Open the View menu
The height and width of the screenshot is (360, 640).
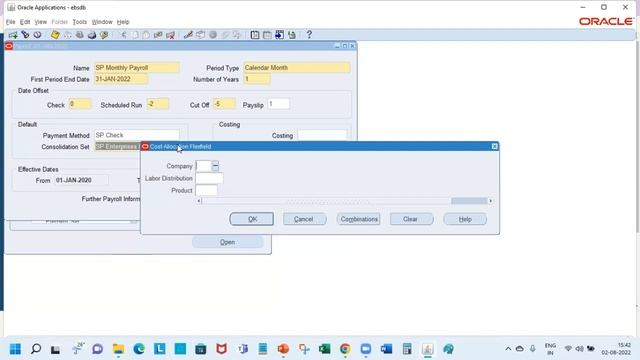40,22
